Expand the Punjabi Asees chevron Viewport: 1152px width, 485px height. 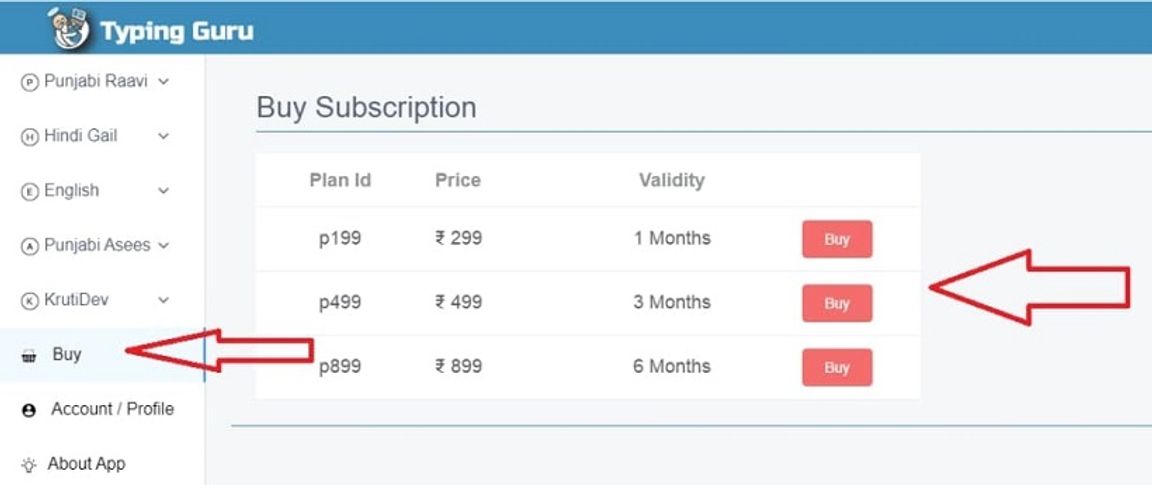tap(164, 245)
